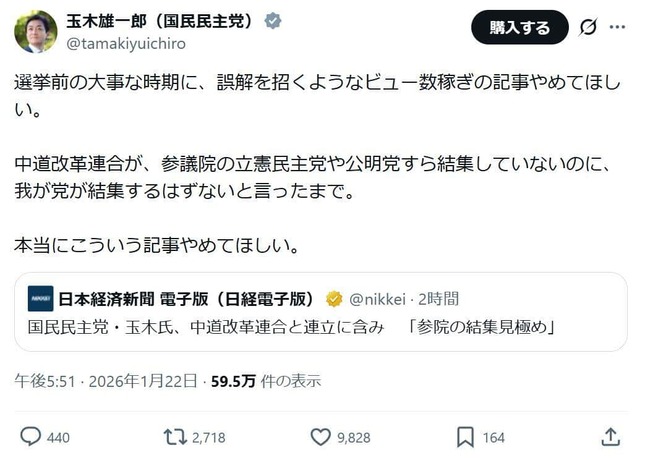The width and height of the screenshot is (645, 458).
Task: Click the @nikkei handle in quote
Action: [377, 299]
